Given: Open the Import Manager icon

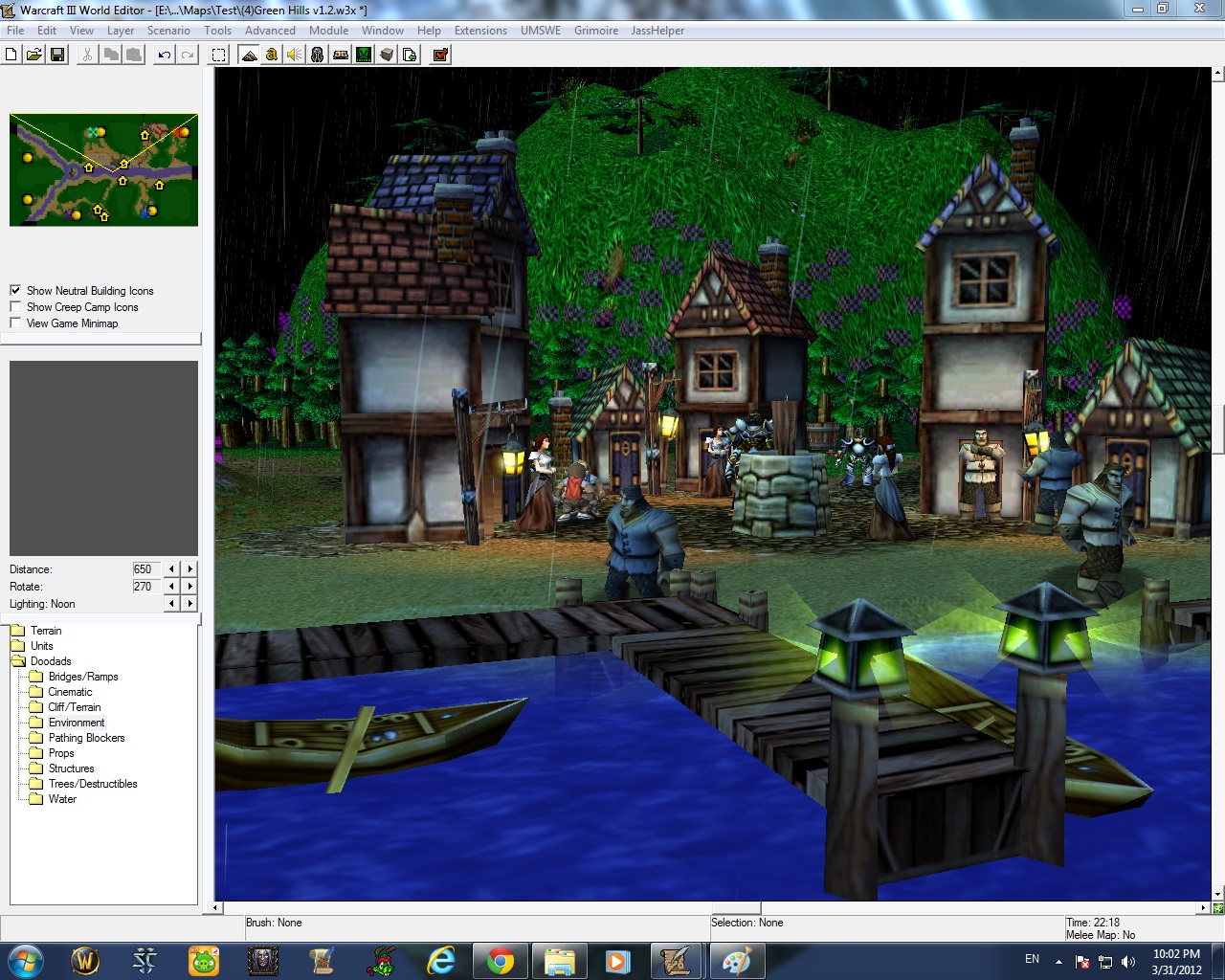Looking at the screenshot, I should (410, 55).
